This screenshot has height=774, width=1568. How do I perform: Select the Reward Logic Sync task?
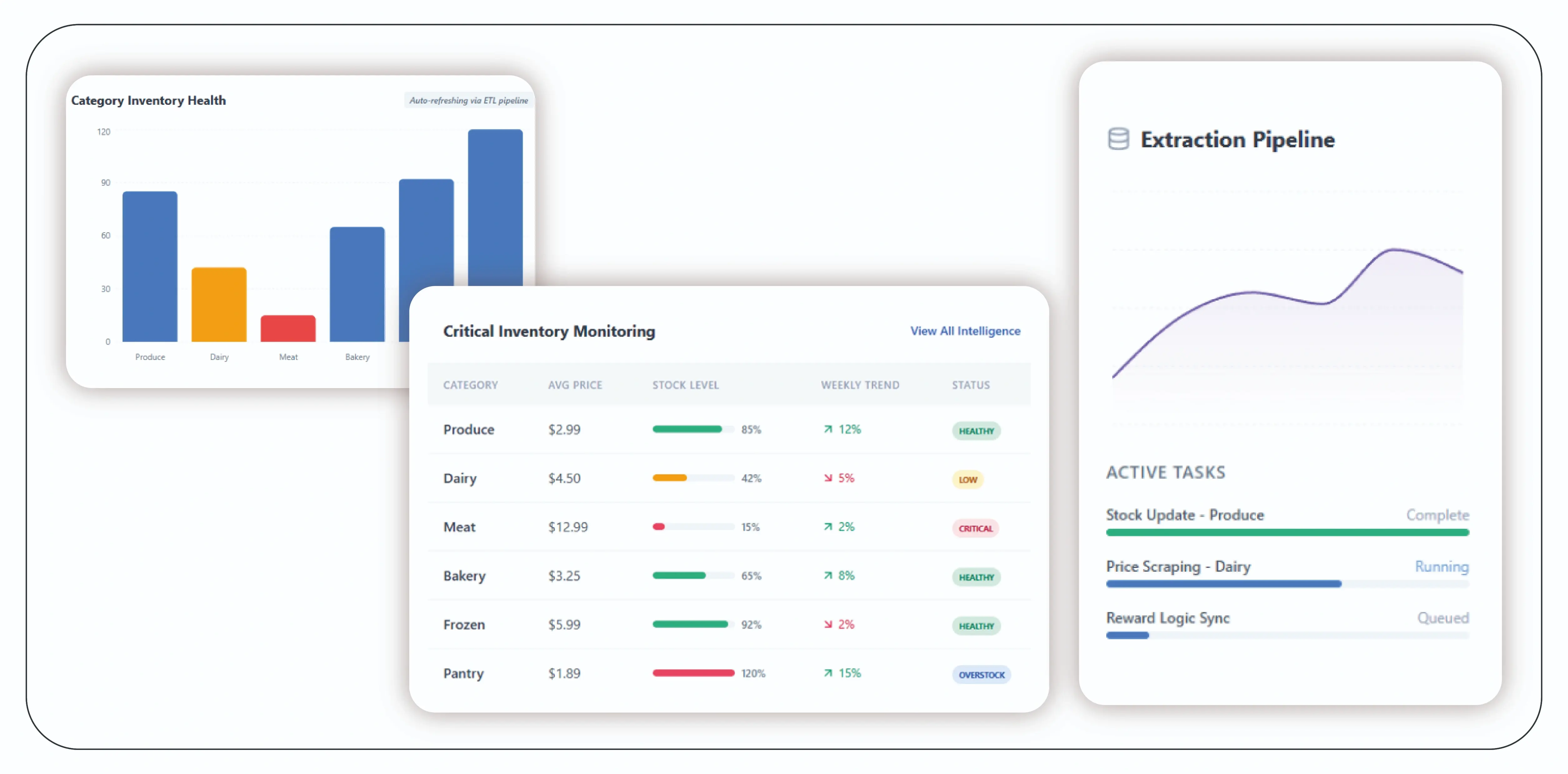[1168, 618]
